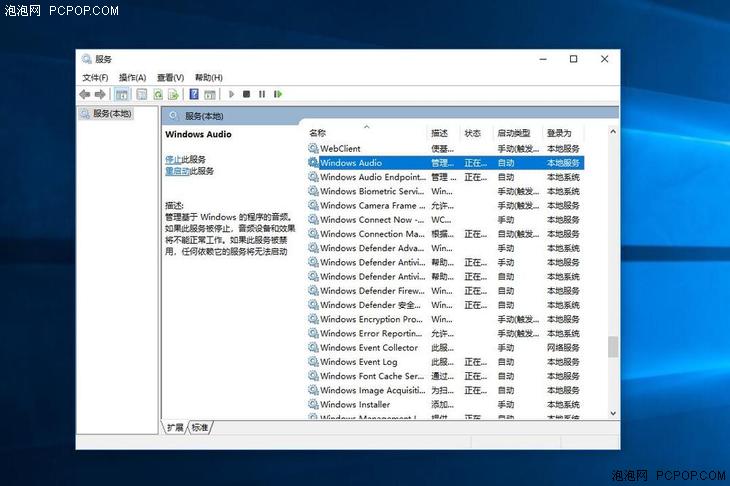Click the 重启动 link to restart service
This screenshot has height=486, width=730.
177,171
